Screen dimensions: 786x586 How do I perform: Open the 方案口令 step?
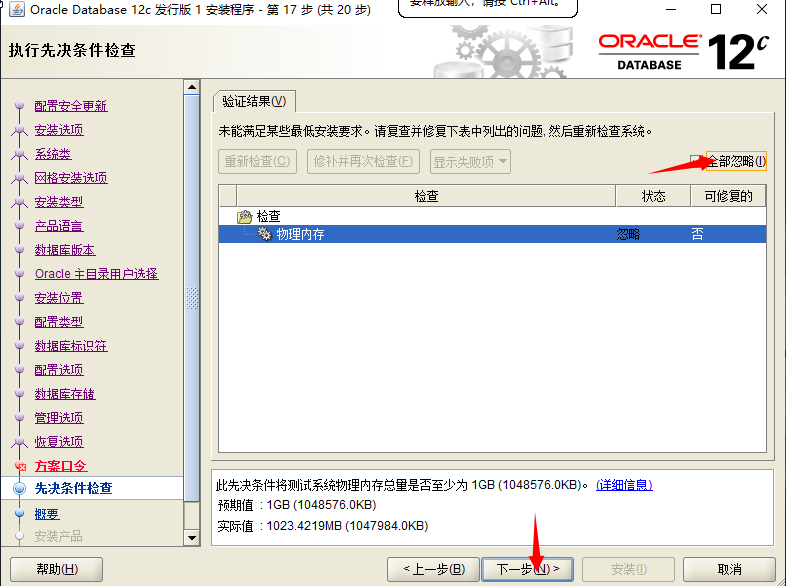(x=61, y=466)
